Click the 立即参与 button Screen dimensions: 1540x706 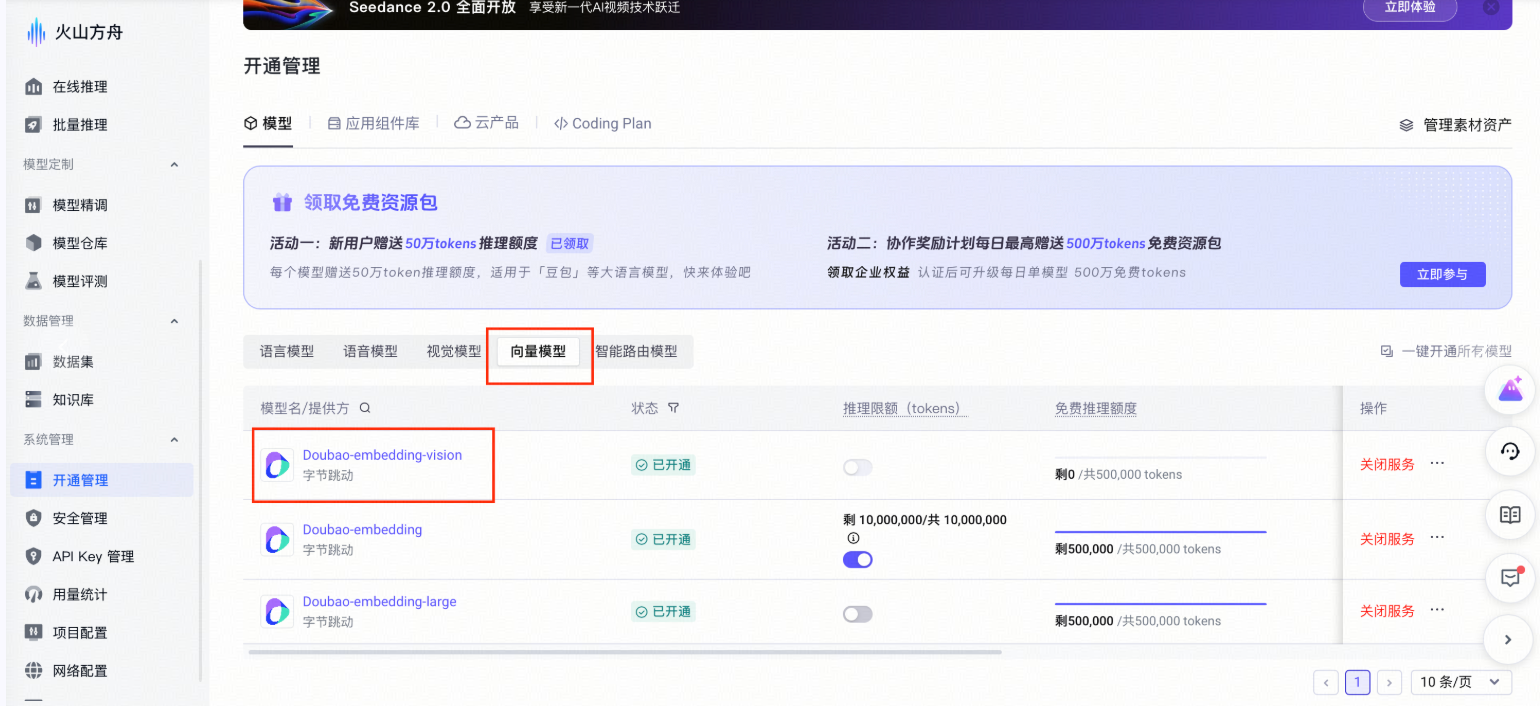(1442, 274)
